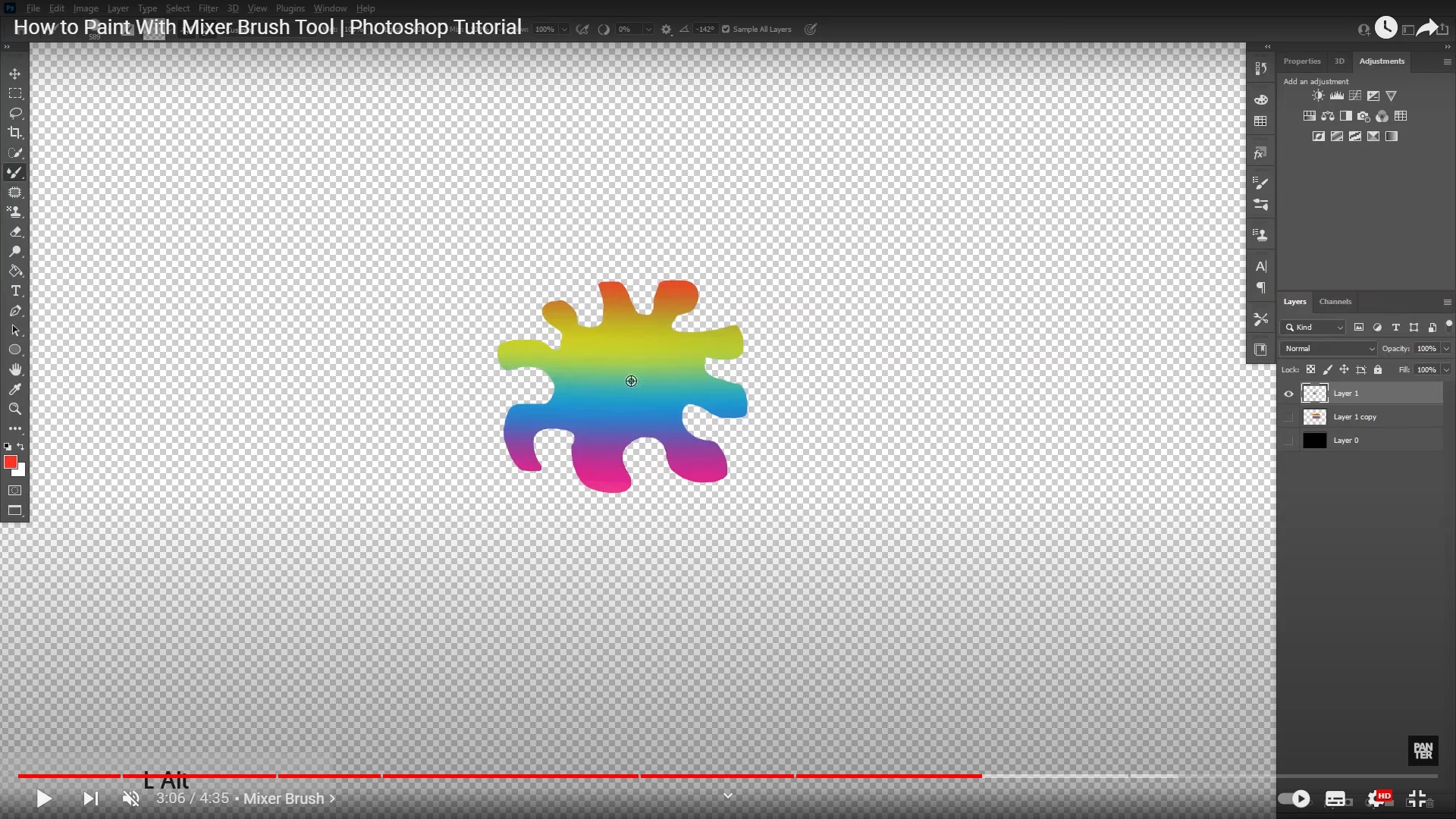Image resolution: width=1456 pixels, height=819 pixels.
Task: Select the Type tool
Action: coord(14,291)
